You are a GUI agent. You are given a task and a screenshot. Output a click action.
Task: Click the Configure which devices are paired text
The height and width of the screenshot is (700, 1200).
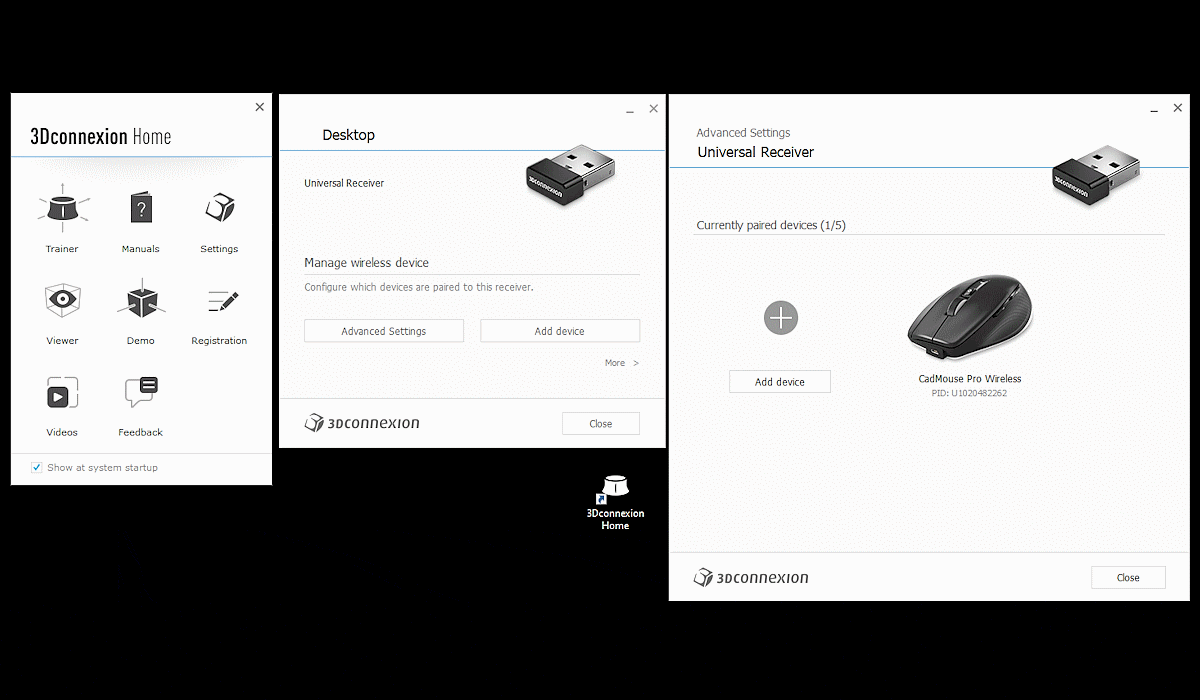419,287
